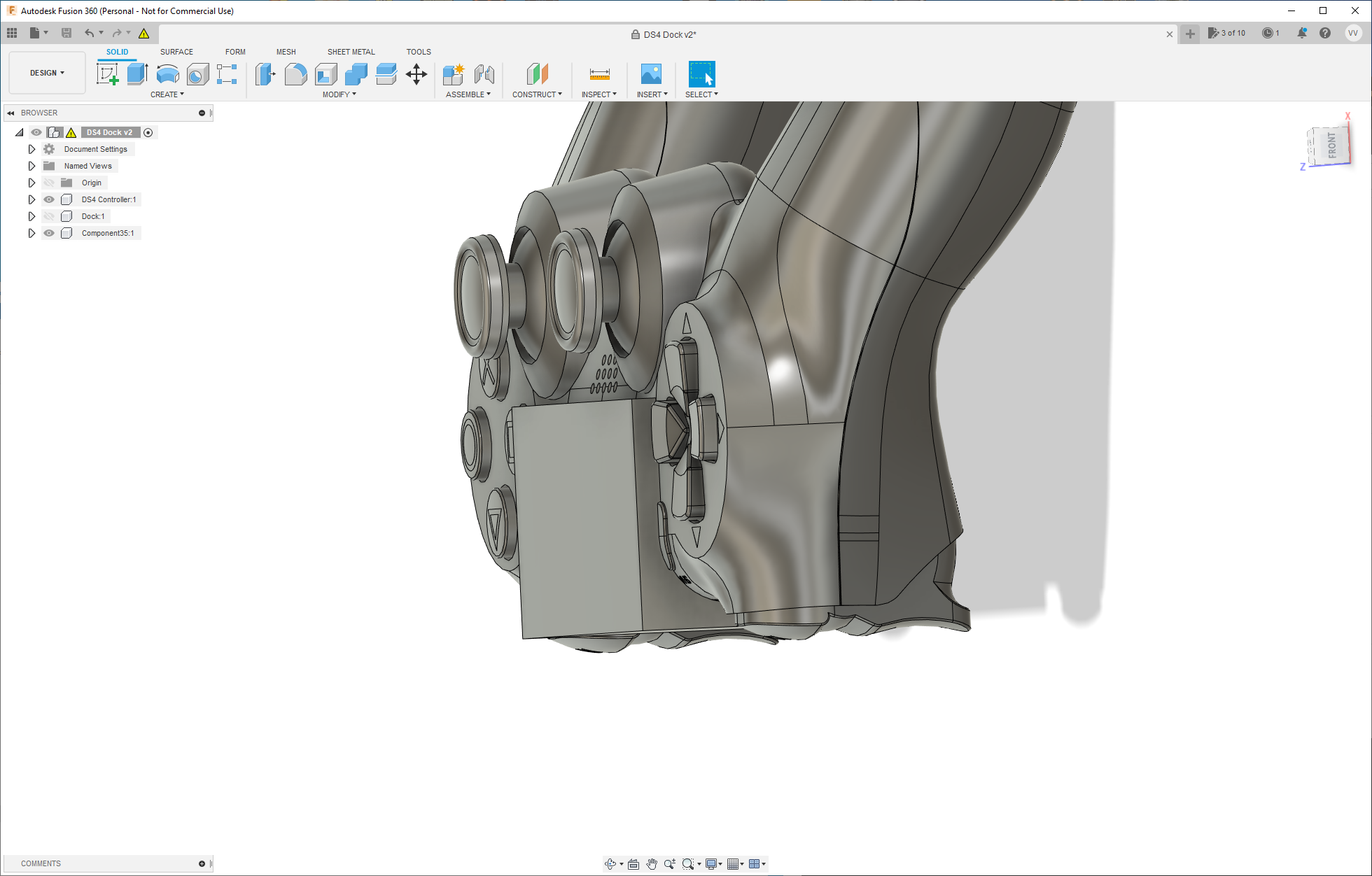Hide Component35:1

pos(49,233)
